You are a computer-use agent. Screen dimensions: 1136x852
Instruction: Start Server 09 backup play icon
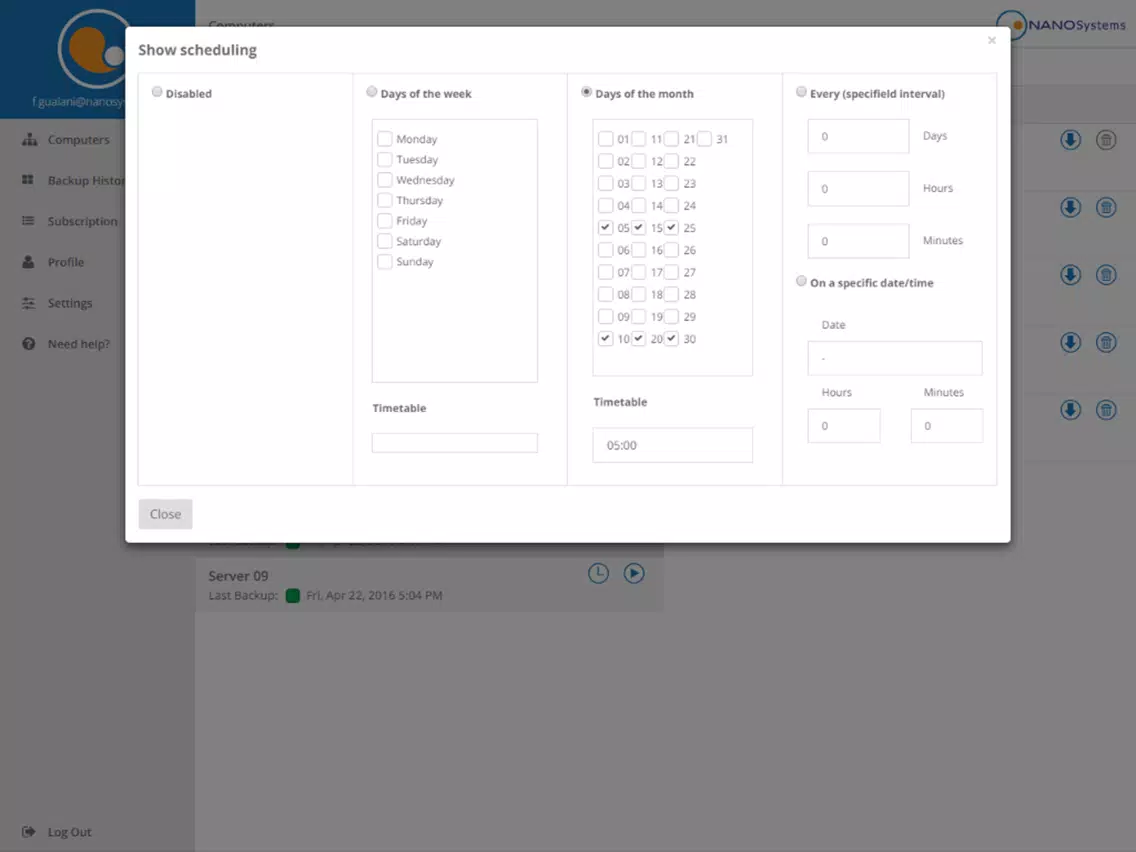[x=634, y=573]
